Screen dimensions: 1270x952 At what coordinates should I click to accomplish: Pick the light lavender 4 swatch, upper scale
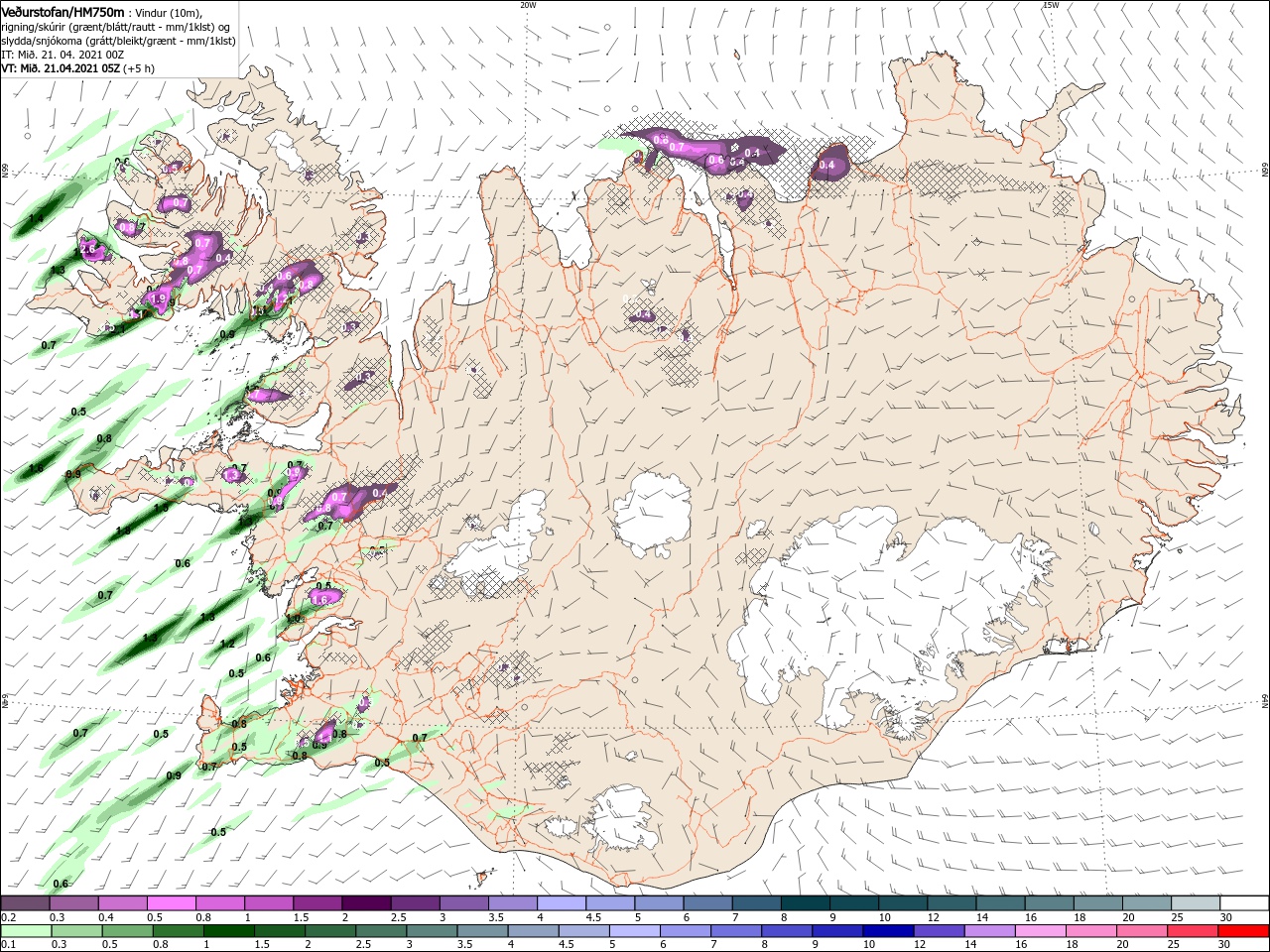click(x=562, y=903)
